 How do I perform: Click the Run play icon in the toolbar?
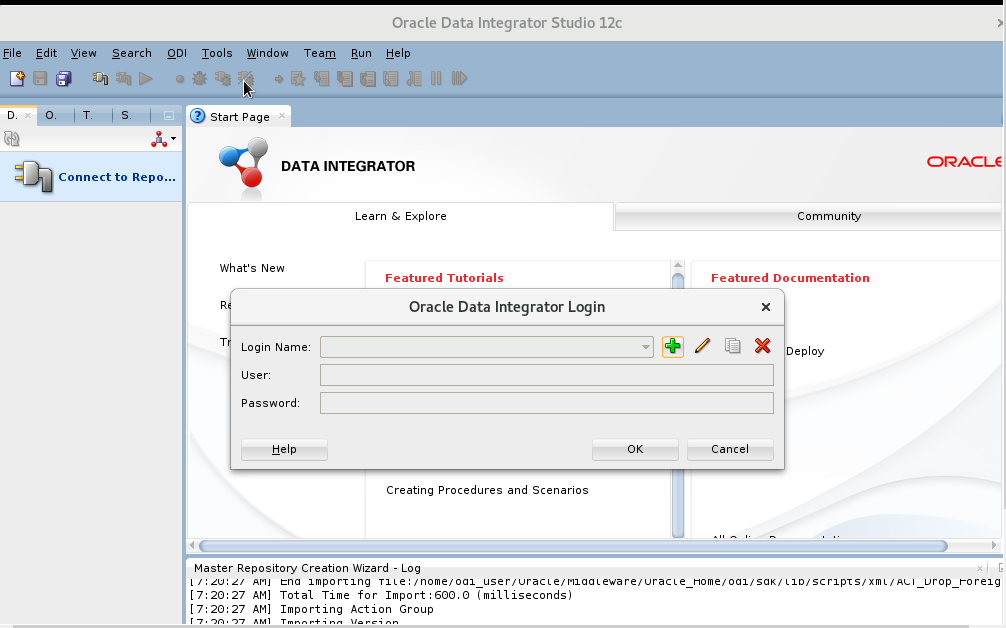click(145, 78)
